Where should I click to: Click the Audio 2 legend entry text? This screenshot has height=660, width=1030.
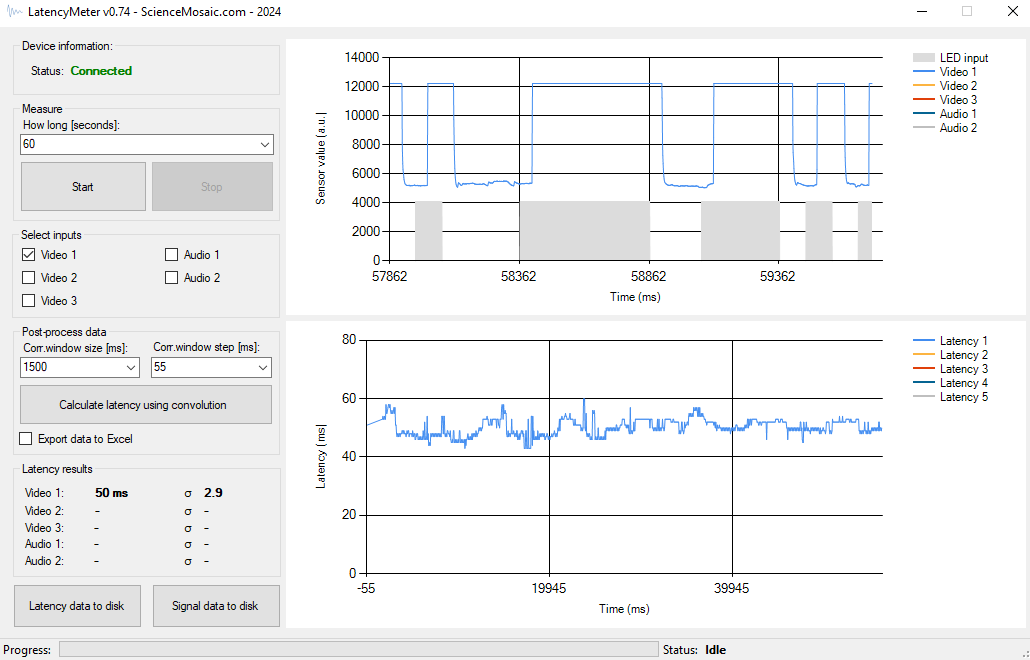958,128
